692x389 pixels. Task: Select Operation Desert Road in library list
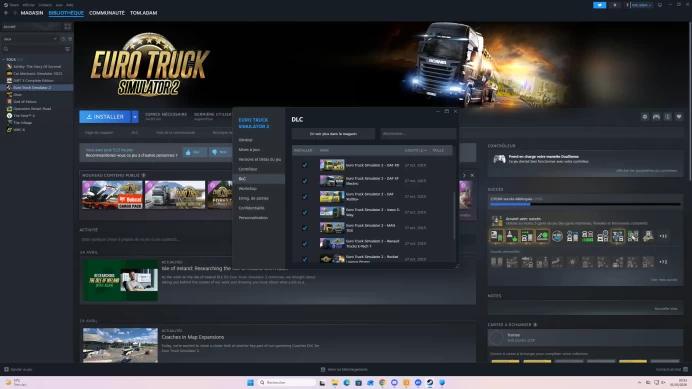coord(32,109)
